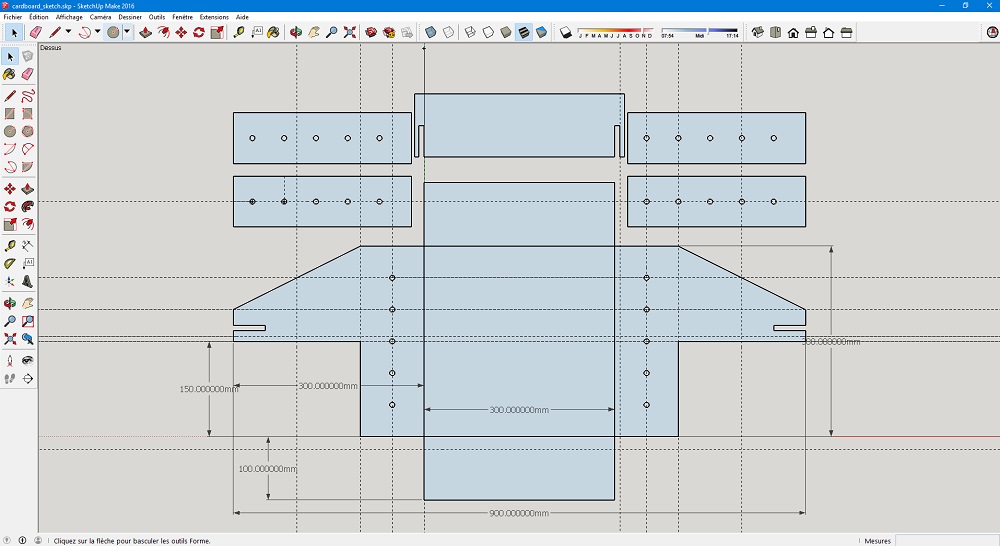Click Zoom Extents in top toolbar
1000x546 pixels.
350,32
